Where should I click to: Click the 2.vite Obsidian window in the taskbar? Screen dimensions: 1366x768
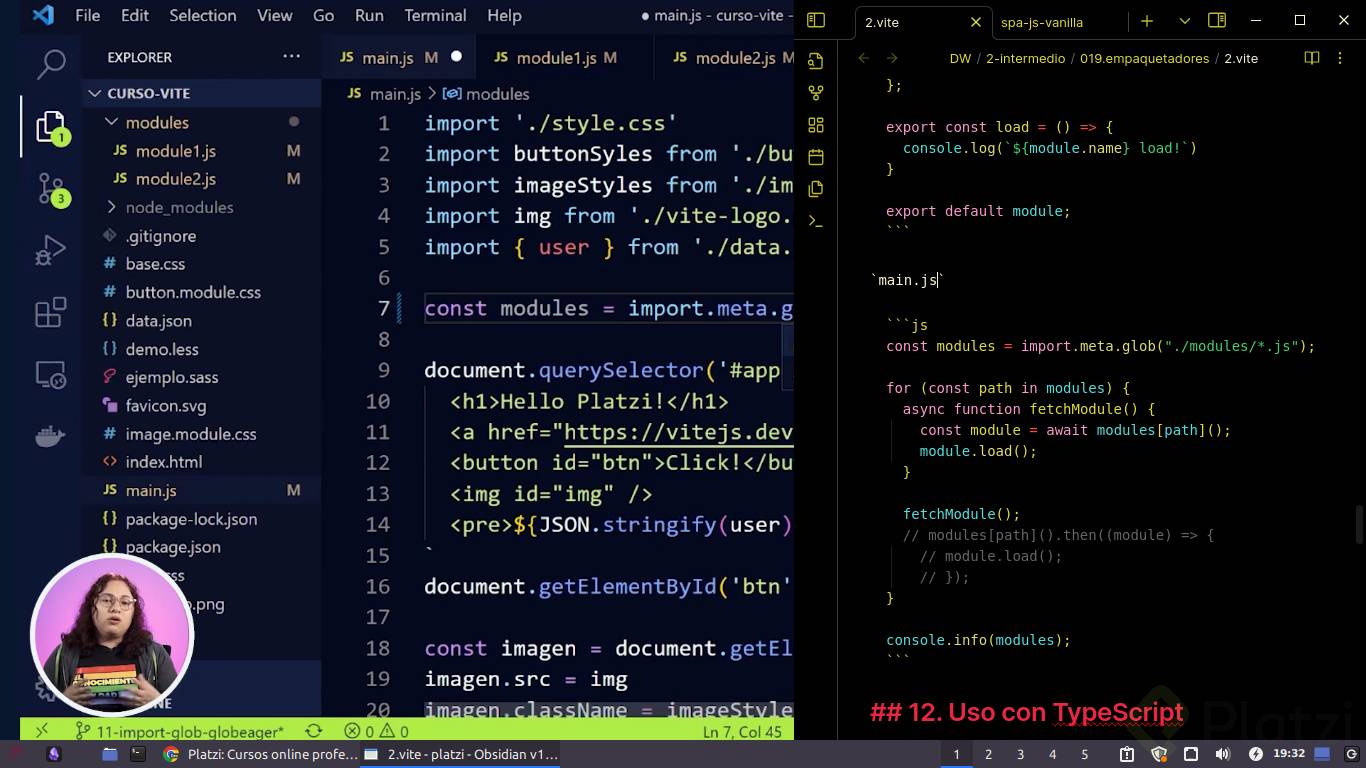coord(461,754)
